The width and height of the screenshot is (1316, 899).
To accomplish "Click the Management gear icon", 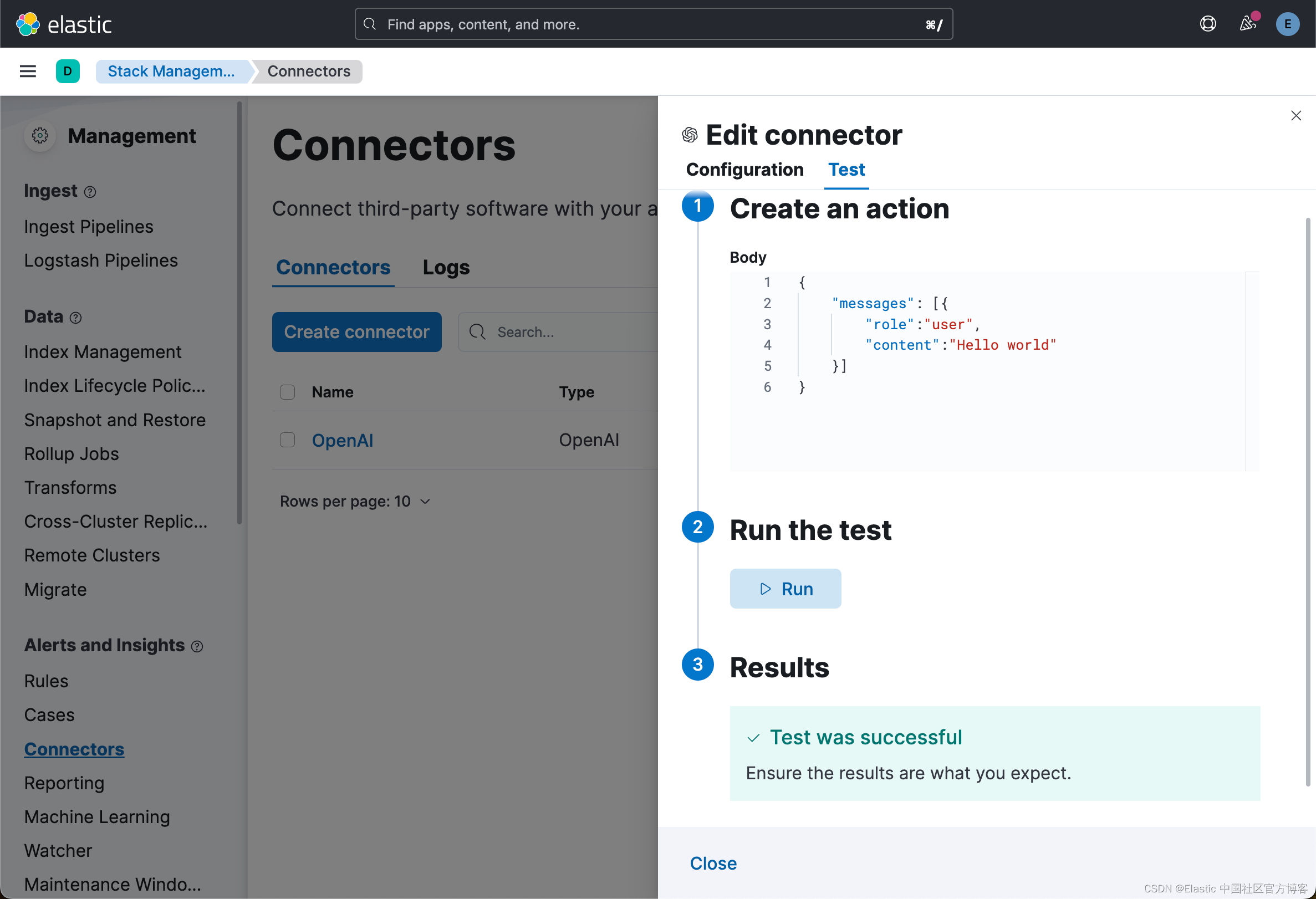I will (x=39, y=136).
